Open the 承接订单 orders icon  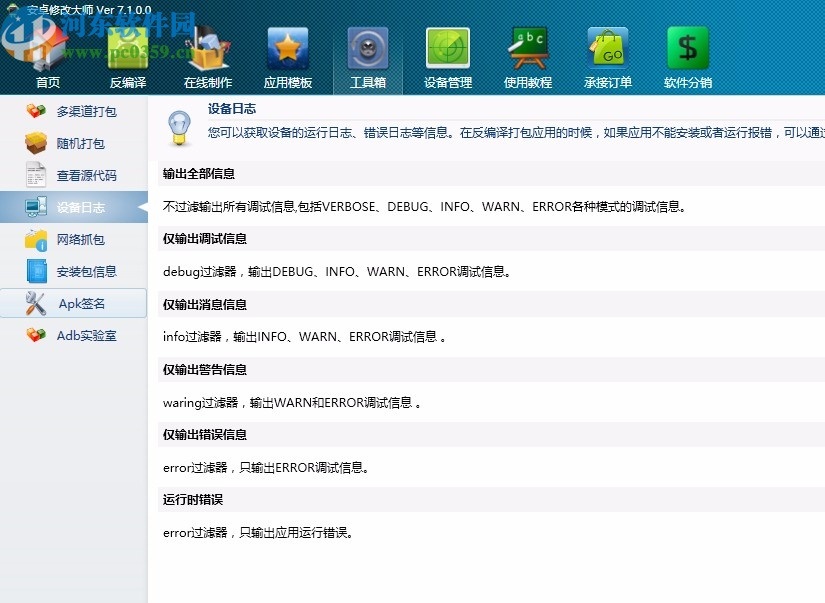[x=607, y=45]
